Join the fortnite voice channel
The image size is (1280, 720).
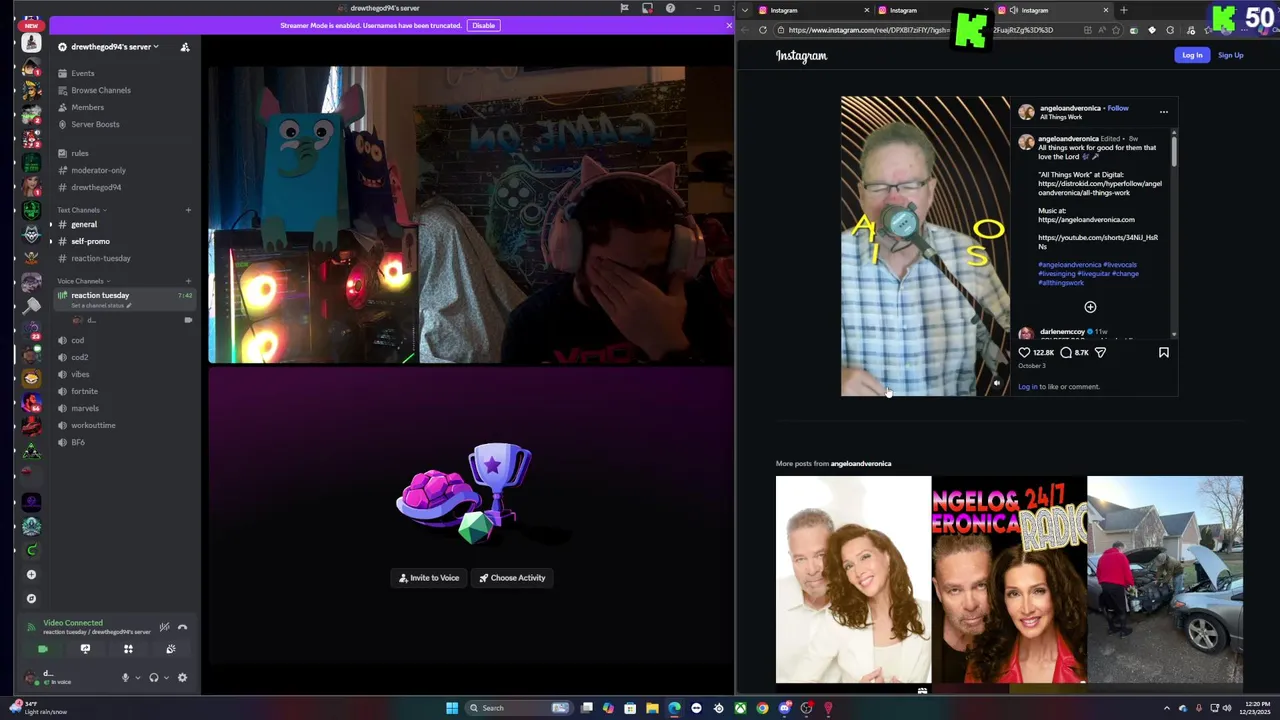pyautogui.click(x=84, y=391)
